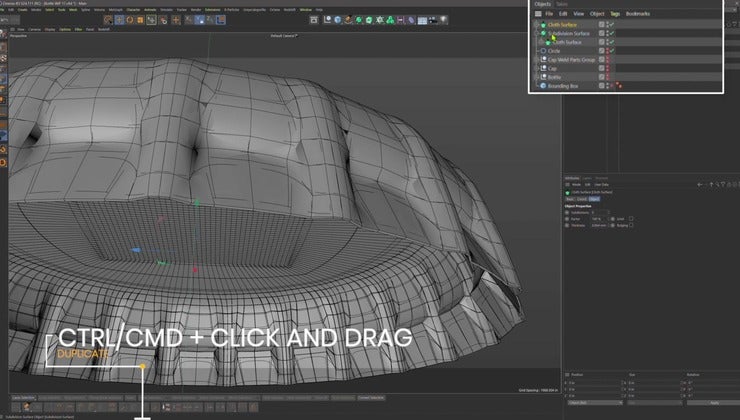This screenshot has height=420, width=740.
Task: Click the Undo arrow in top-left toolbar
Action: point(5,20)
